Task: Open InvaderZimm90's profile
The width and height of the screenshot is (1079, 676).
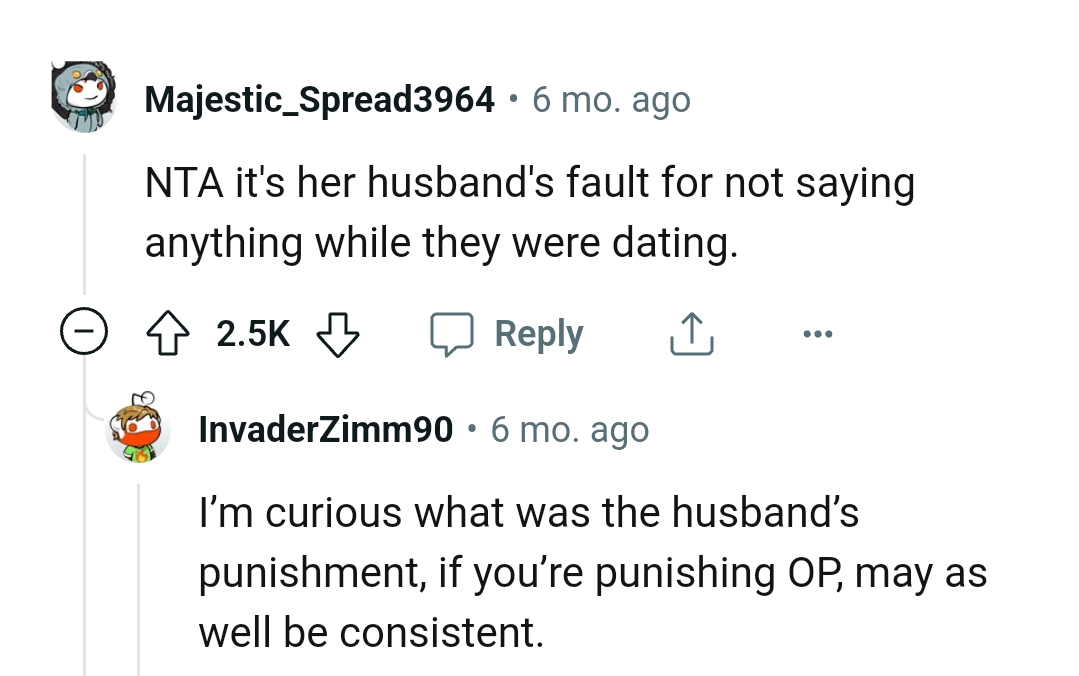Action: [326, 428]
